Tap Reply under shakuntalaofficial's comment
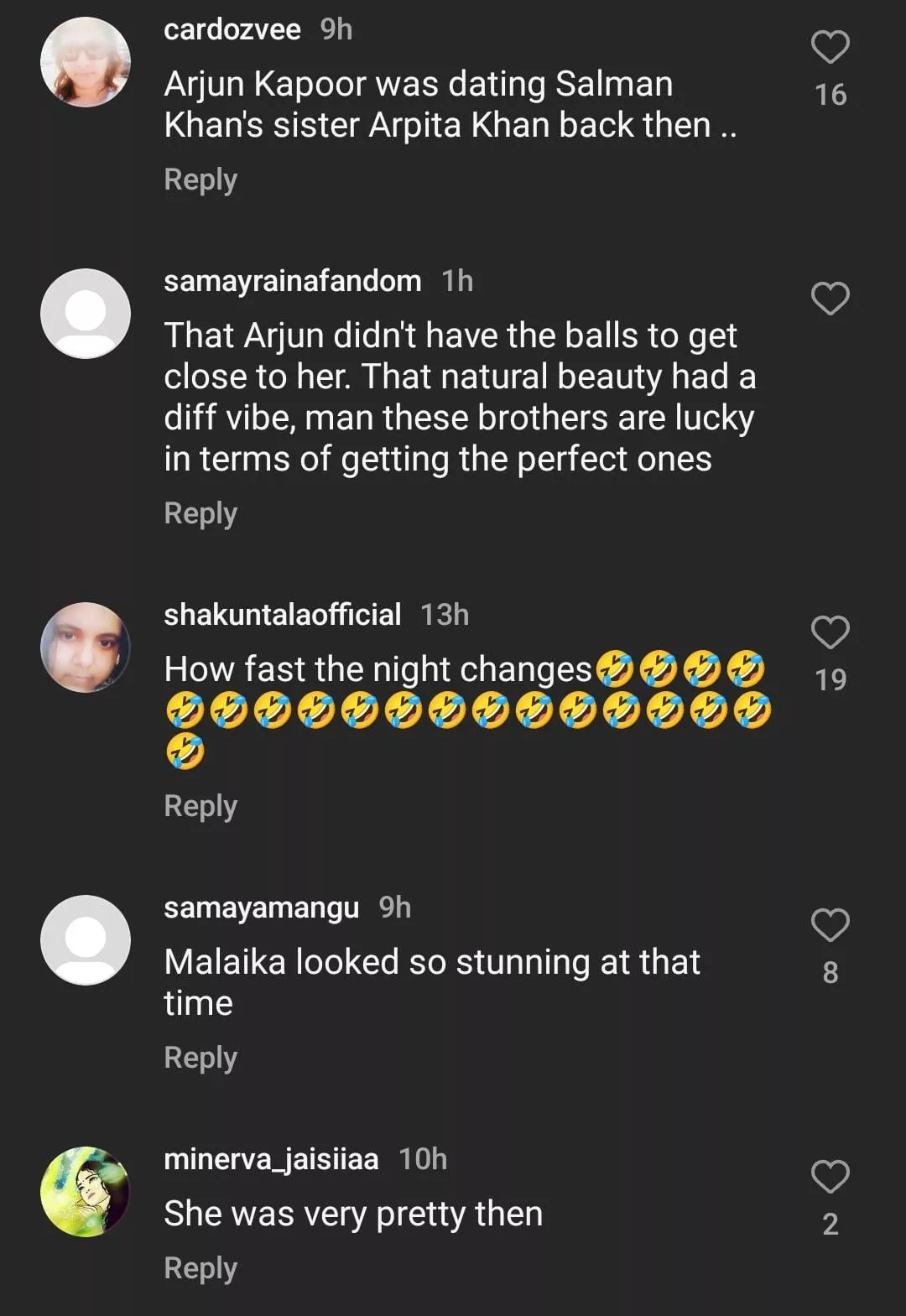 (200, 806)
